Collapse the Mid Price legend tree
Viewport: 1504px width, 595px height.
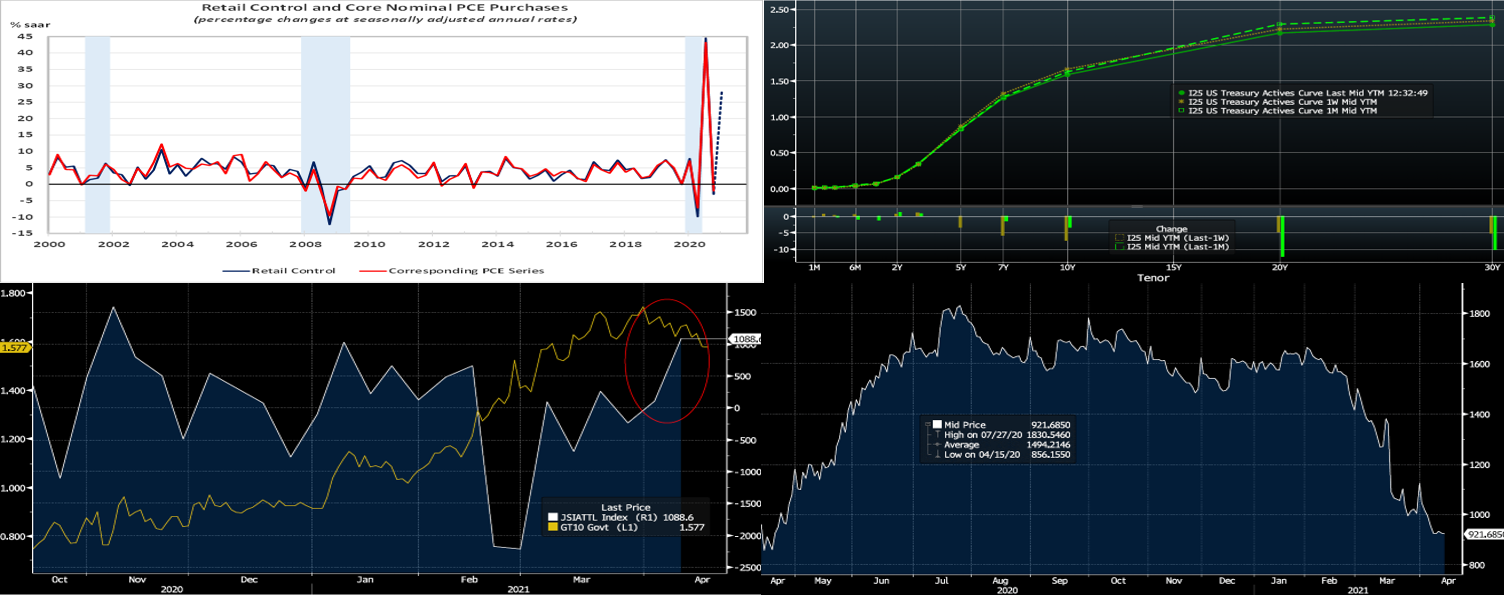click(927, 424)
